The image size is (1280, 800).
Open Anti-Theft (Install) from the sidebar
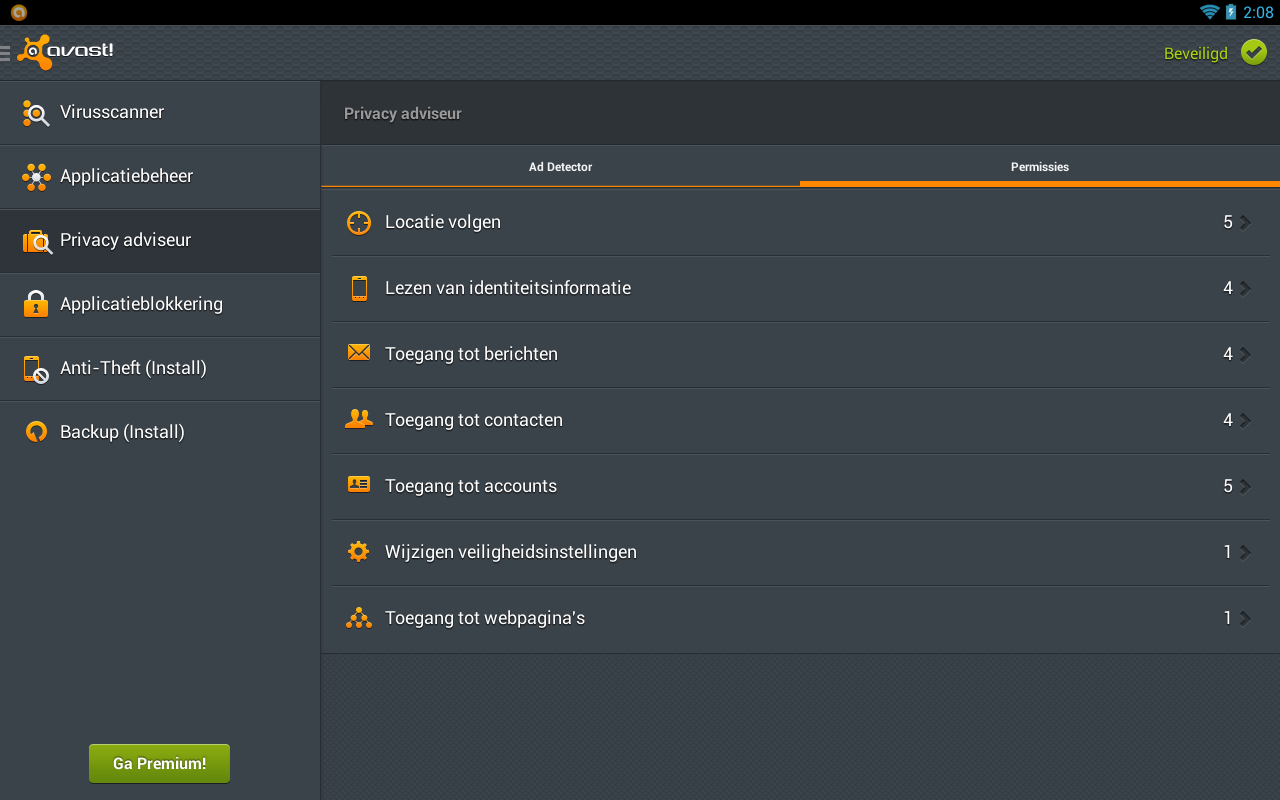coord(160,368)
